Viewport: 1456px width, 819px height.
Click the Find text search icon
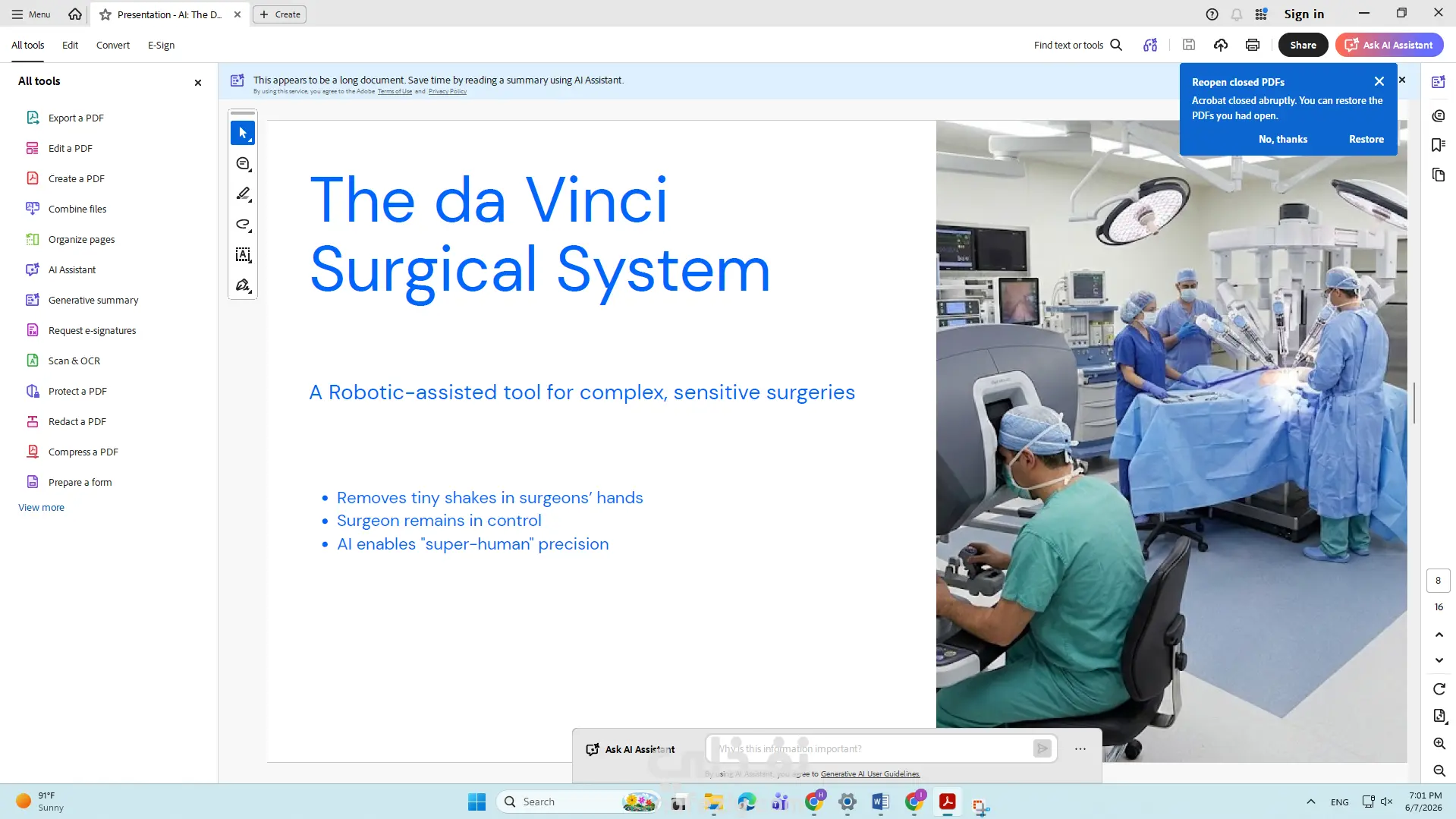[x=1116, y=45]
